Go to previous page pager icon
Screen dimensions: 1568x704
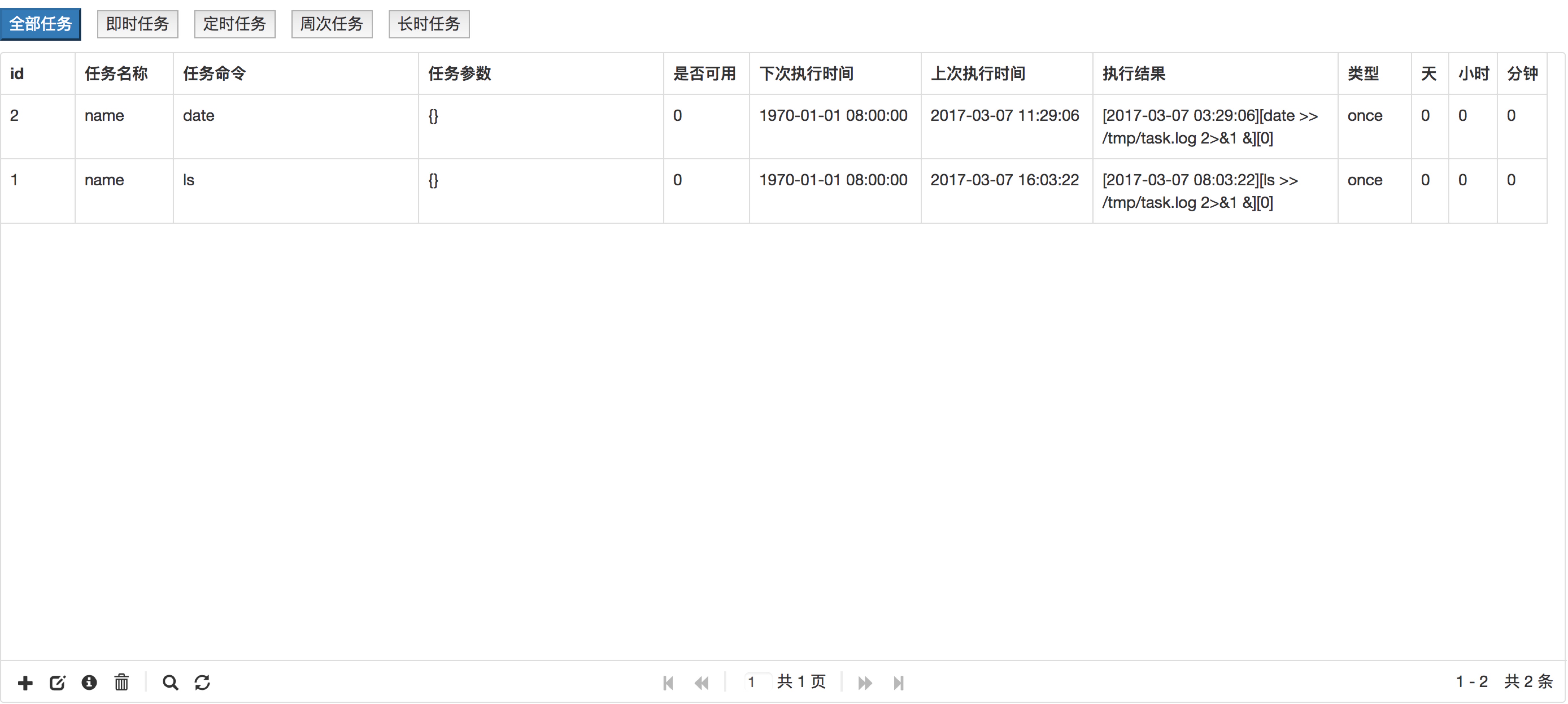[702, 683]
